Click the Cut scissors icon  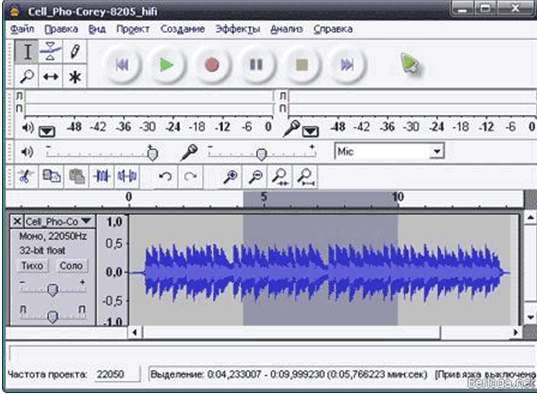(26, 177)
